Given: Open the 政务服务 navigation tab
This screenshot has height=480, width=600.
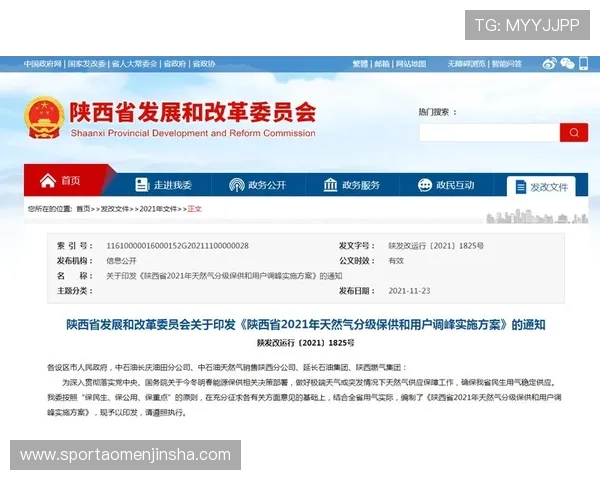Looking at the screenshot, I should [352, 185].
